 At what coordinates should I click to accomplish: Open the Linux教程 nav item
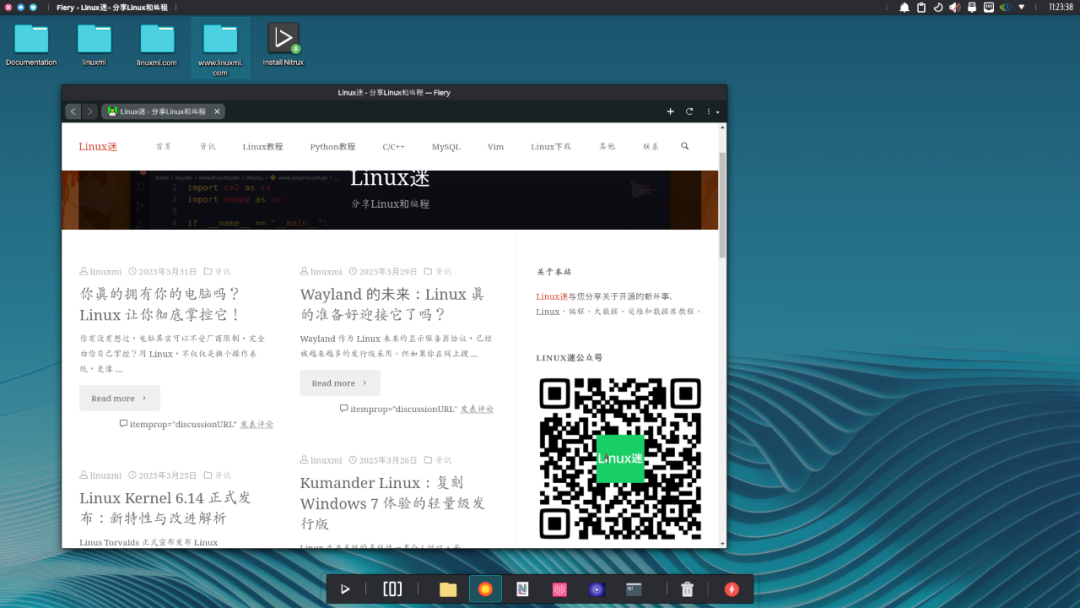pyautogui.click(x=262, y=147)
